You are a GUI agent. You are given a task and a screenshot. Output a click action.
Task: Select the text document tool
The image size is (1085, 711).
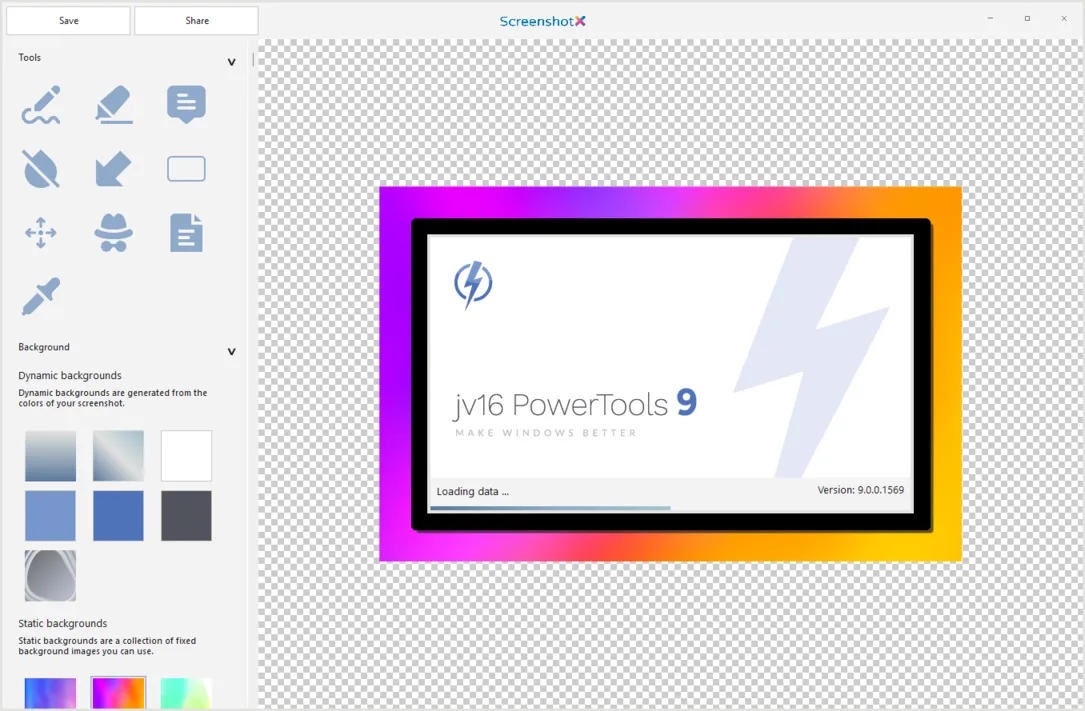click(186, 232)
